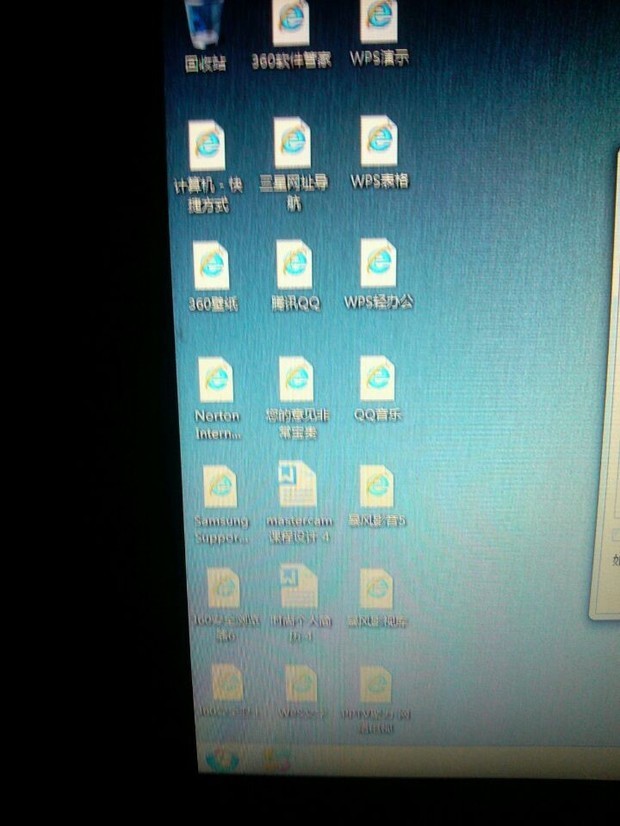Select the 360安全浏览器 desktop icon
The image size is (620, 826).
(x=224, y=588)
